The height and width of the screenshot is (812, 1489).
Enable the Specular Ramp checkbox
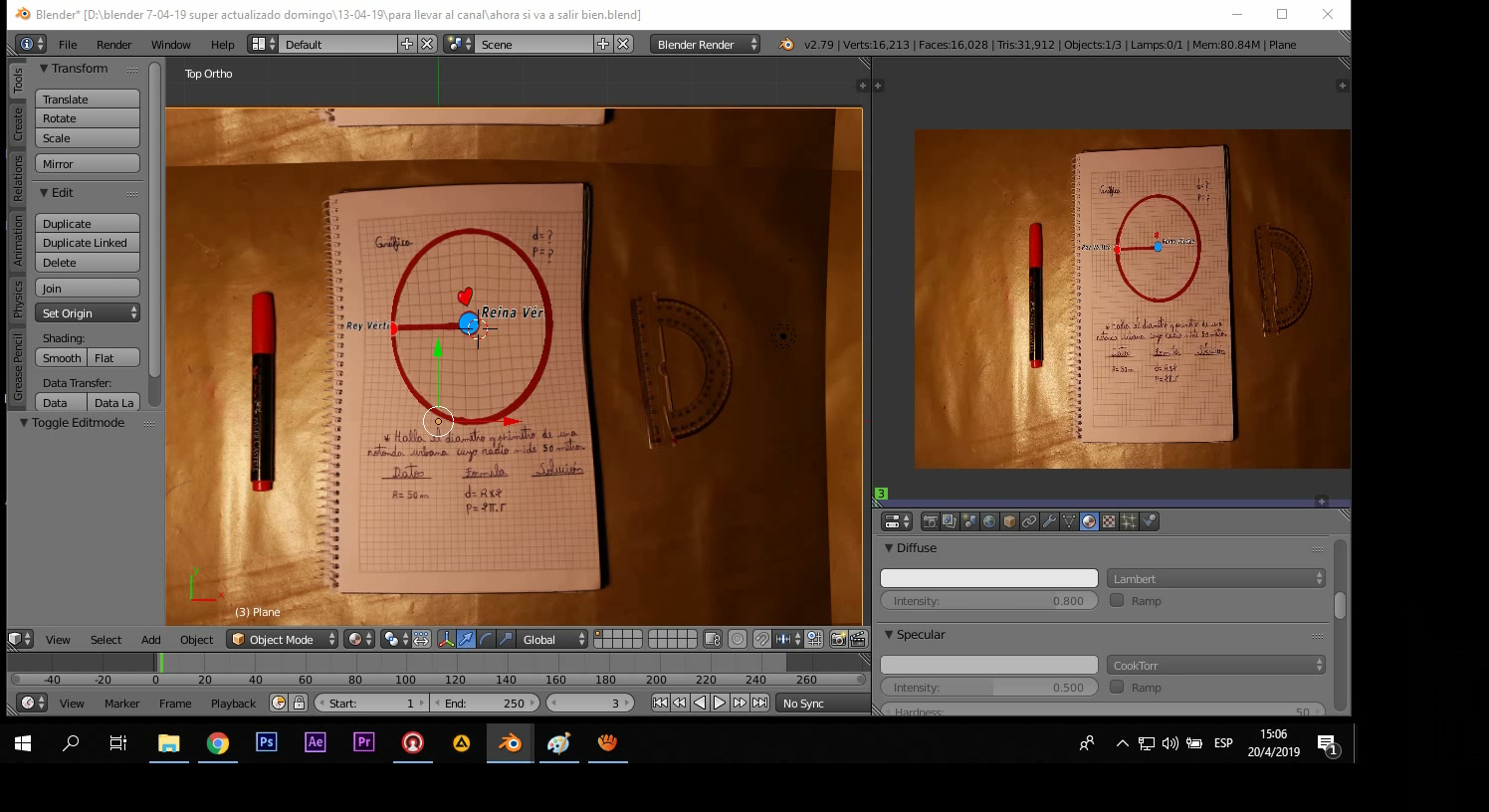click(1117, 688)
